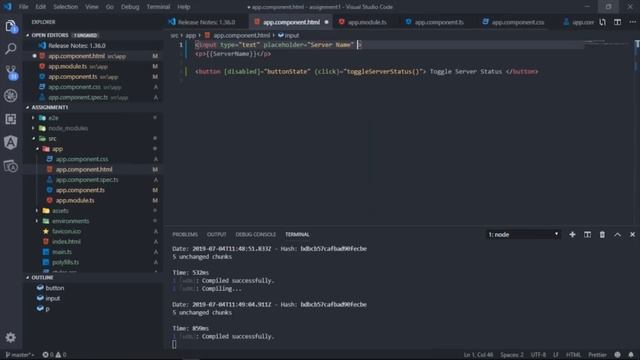Image resolution: width=640 pixels, height=360 pixels.
Task: Close the unsaved app.component.html tab dot
Action: pyautogui.click(x=326, y=22)
